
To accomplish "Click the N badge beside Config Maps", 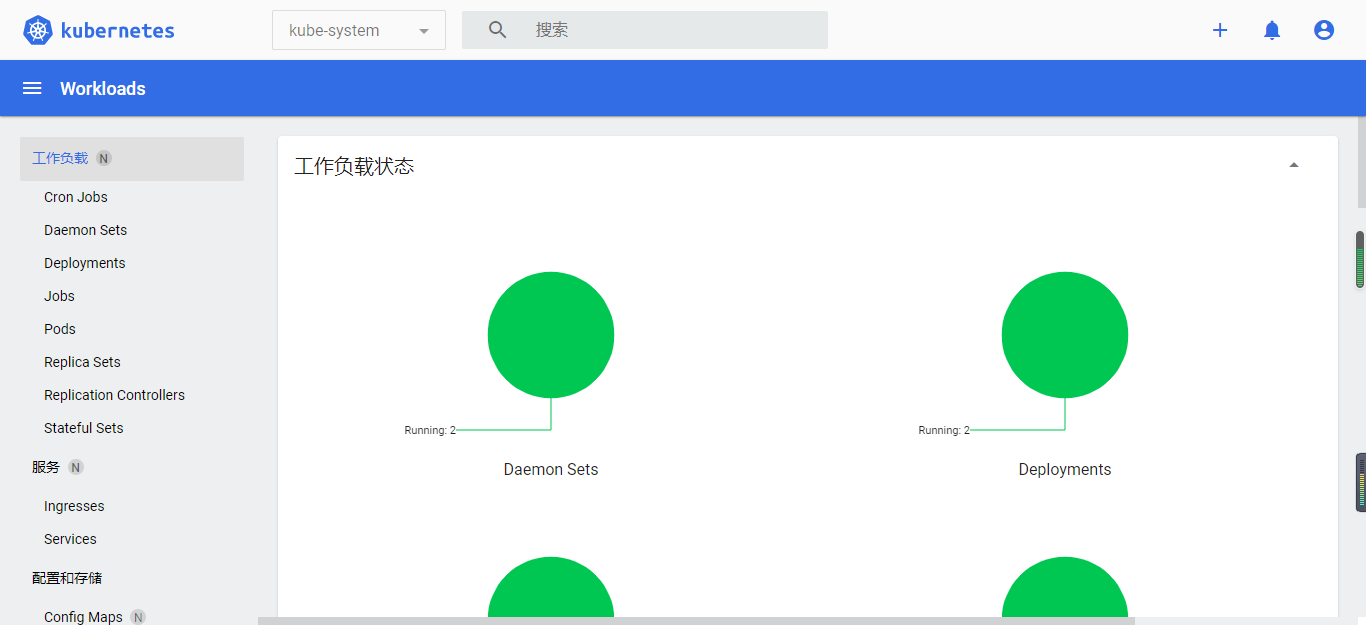I will 138,617.
